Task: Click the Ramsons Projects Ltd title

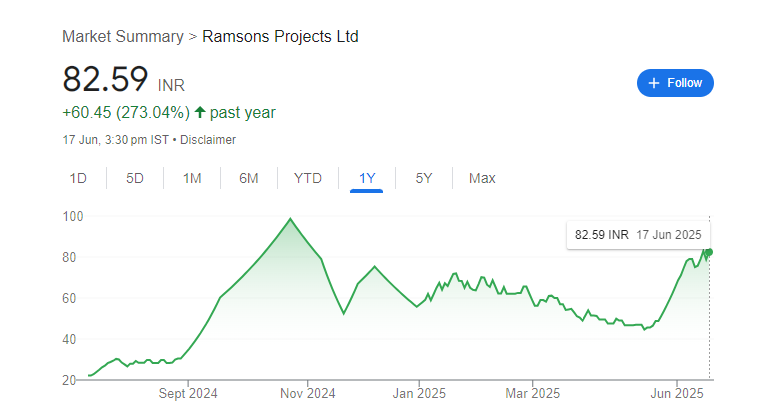Action: click(280, 37)
